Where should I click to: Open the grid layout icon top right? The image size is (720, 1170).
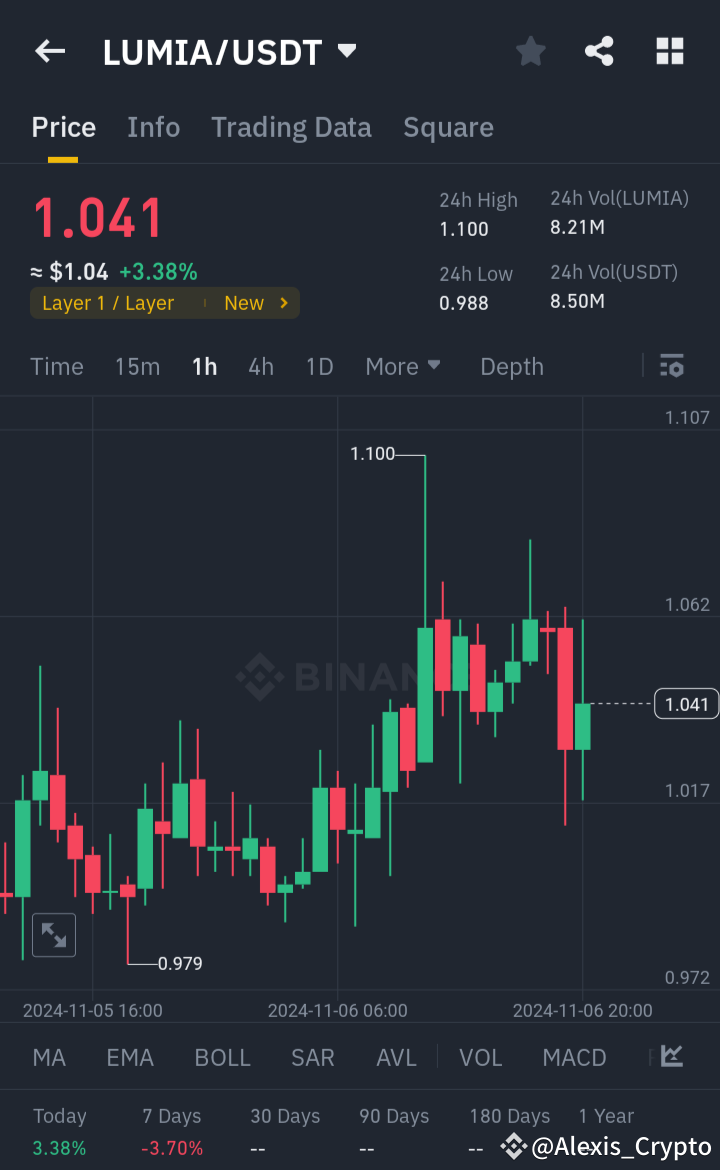coord(669,51)
